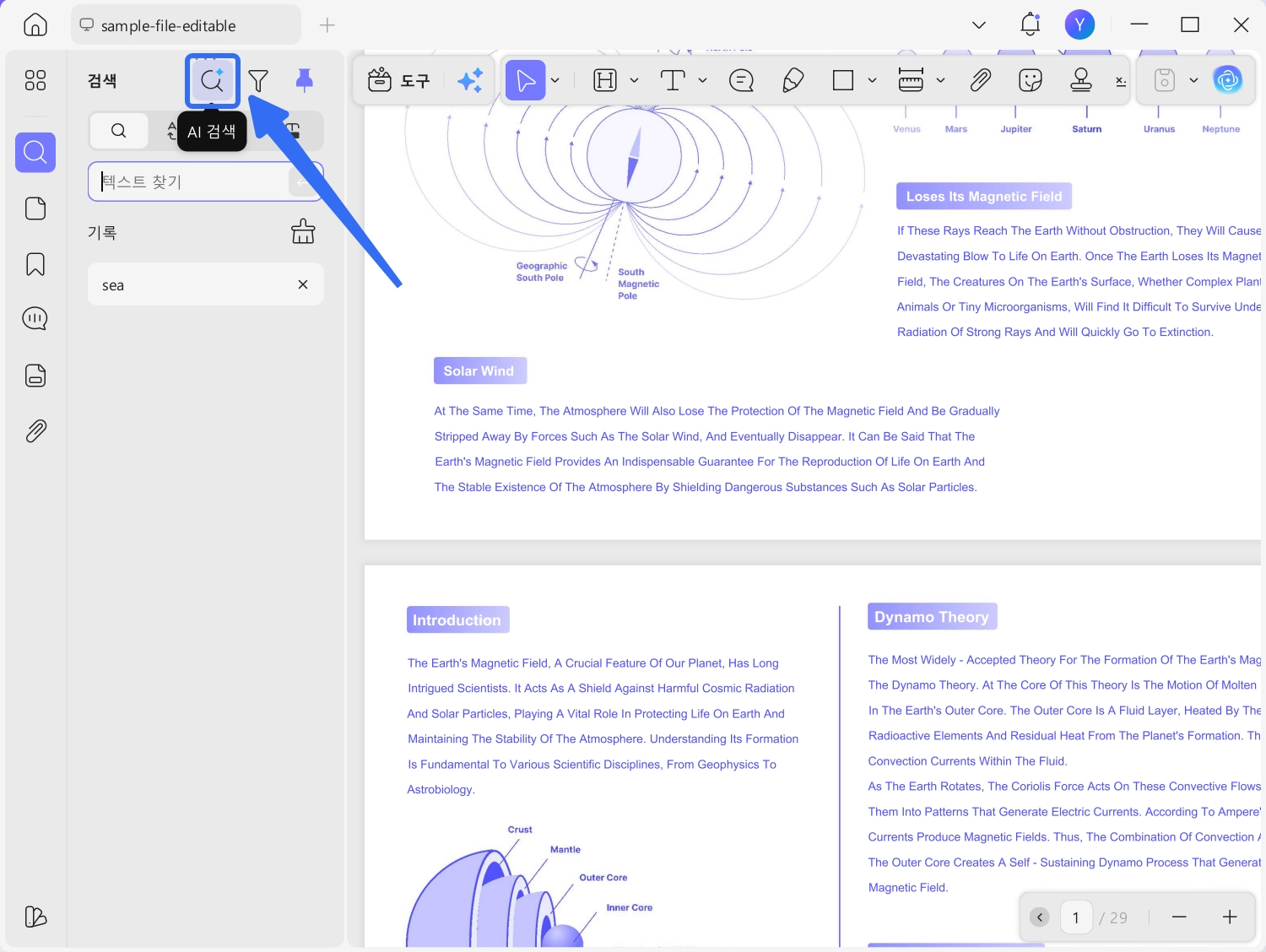This screenshot has width=1266, height=952.
Task: Open the notifications bell
Action: (x=1031, y=24)
